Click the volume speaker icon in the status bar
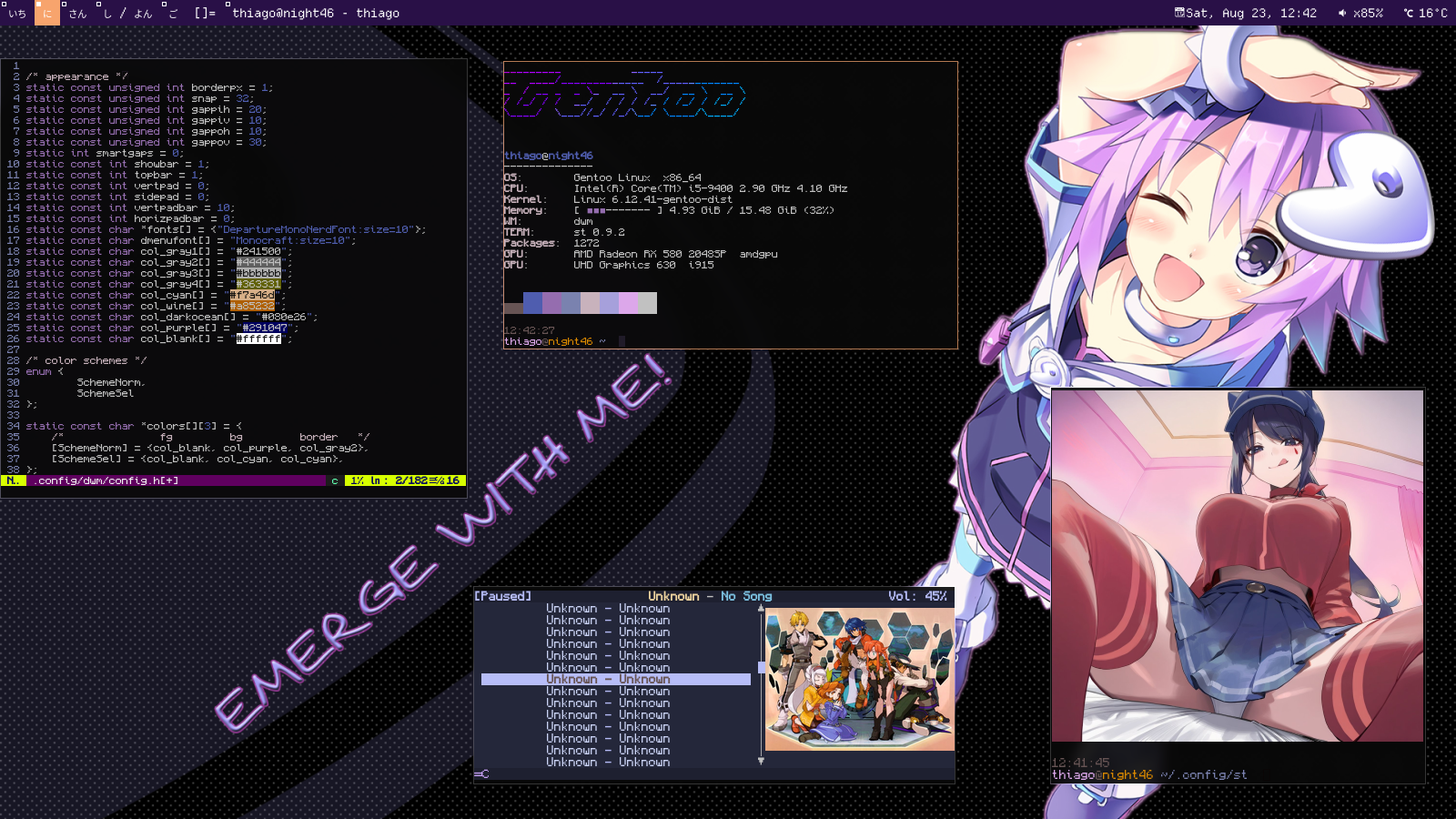Viewport: 1456px width, 819px height. tap(1341, 13)
